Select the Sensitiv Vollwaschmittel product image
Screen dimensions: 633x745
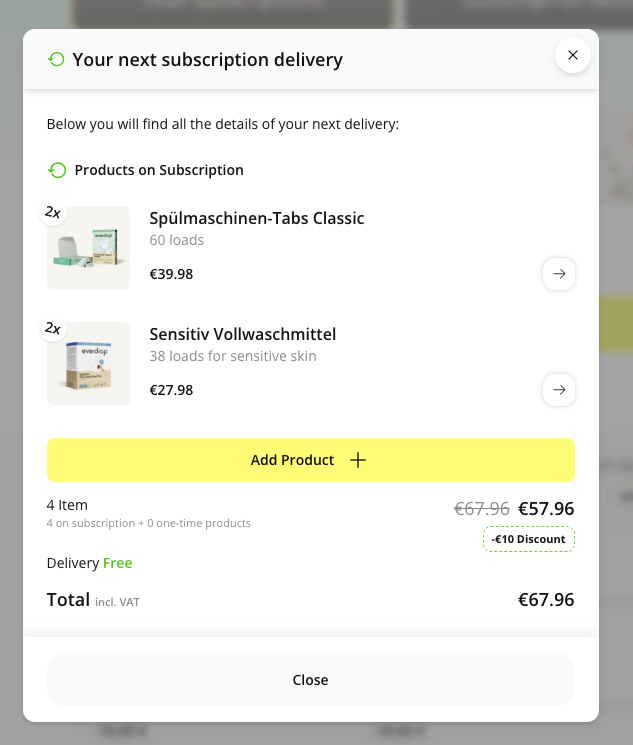tap(89, 364)
